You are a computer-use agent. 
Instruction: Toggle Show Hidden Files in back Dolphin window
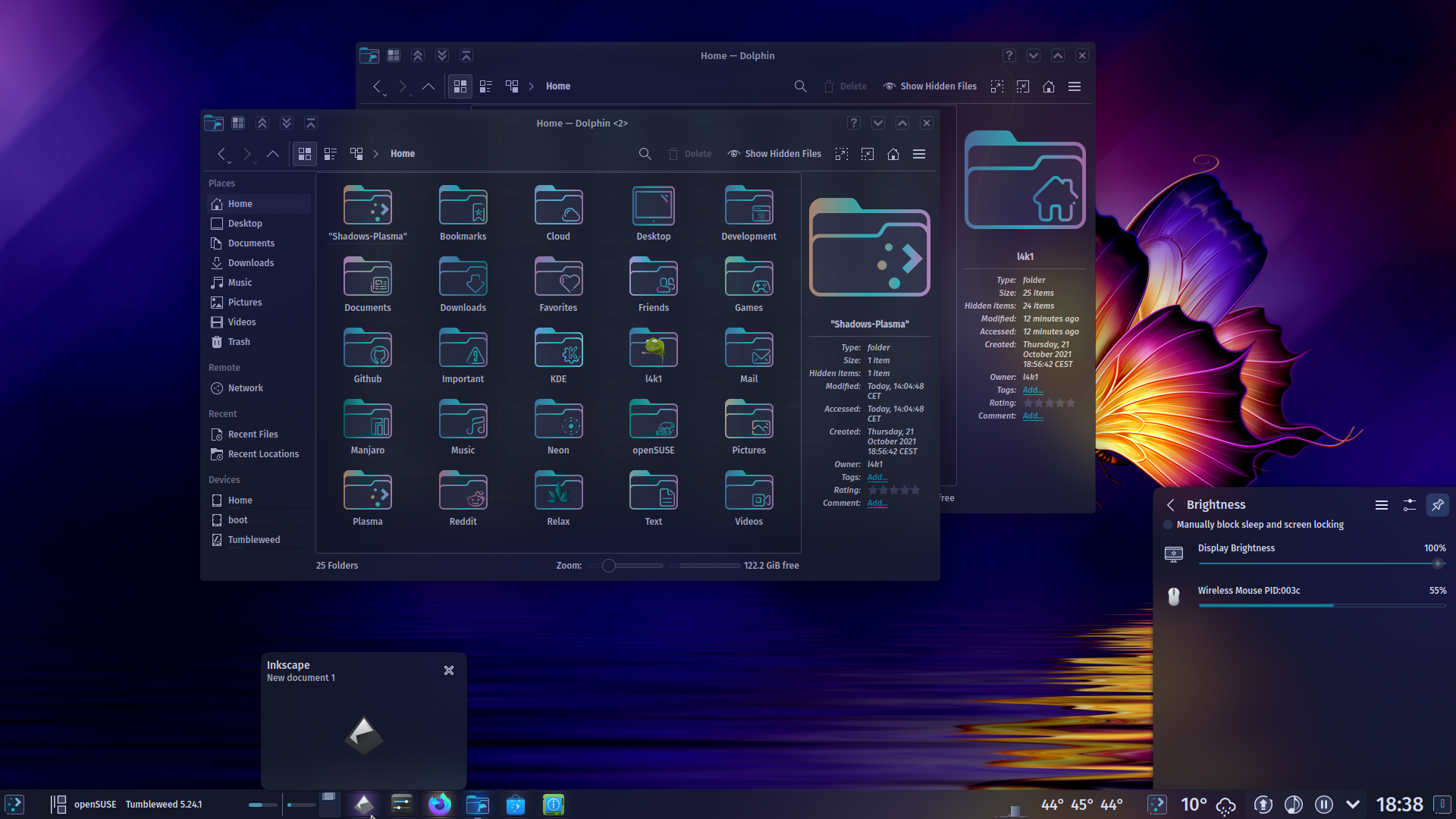pyautogui.click(x=930, y=86)
